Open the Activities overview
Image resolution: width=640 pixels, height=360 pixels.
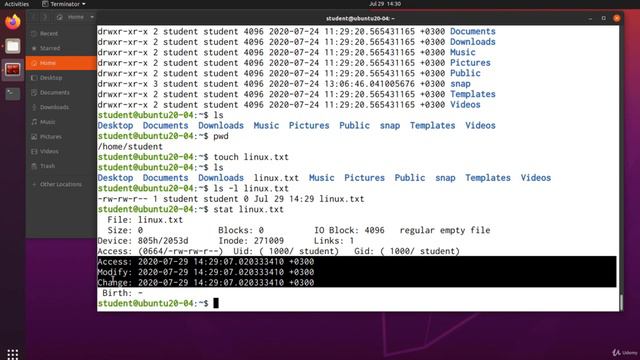click(17, 4)
